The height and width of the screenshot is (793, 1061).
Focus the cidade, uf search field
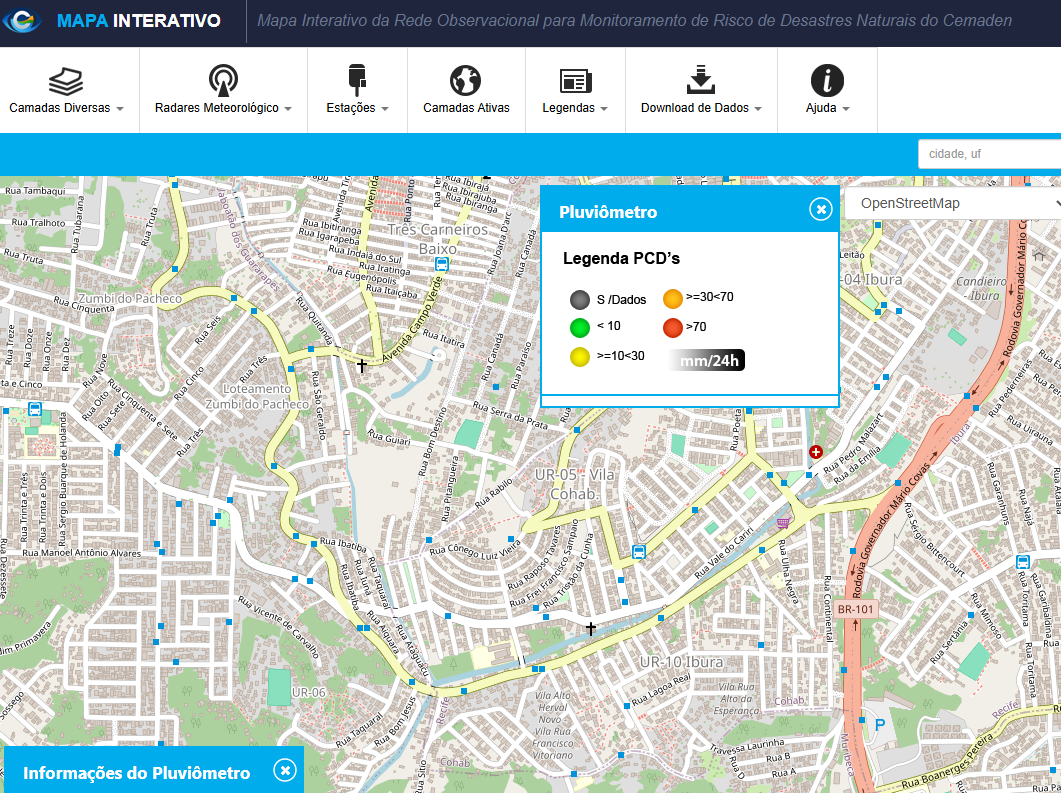click(x=989, y=154)
